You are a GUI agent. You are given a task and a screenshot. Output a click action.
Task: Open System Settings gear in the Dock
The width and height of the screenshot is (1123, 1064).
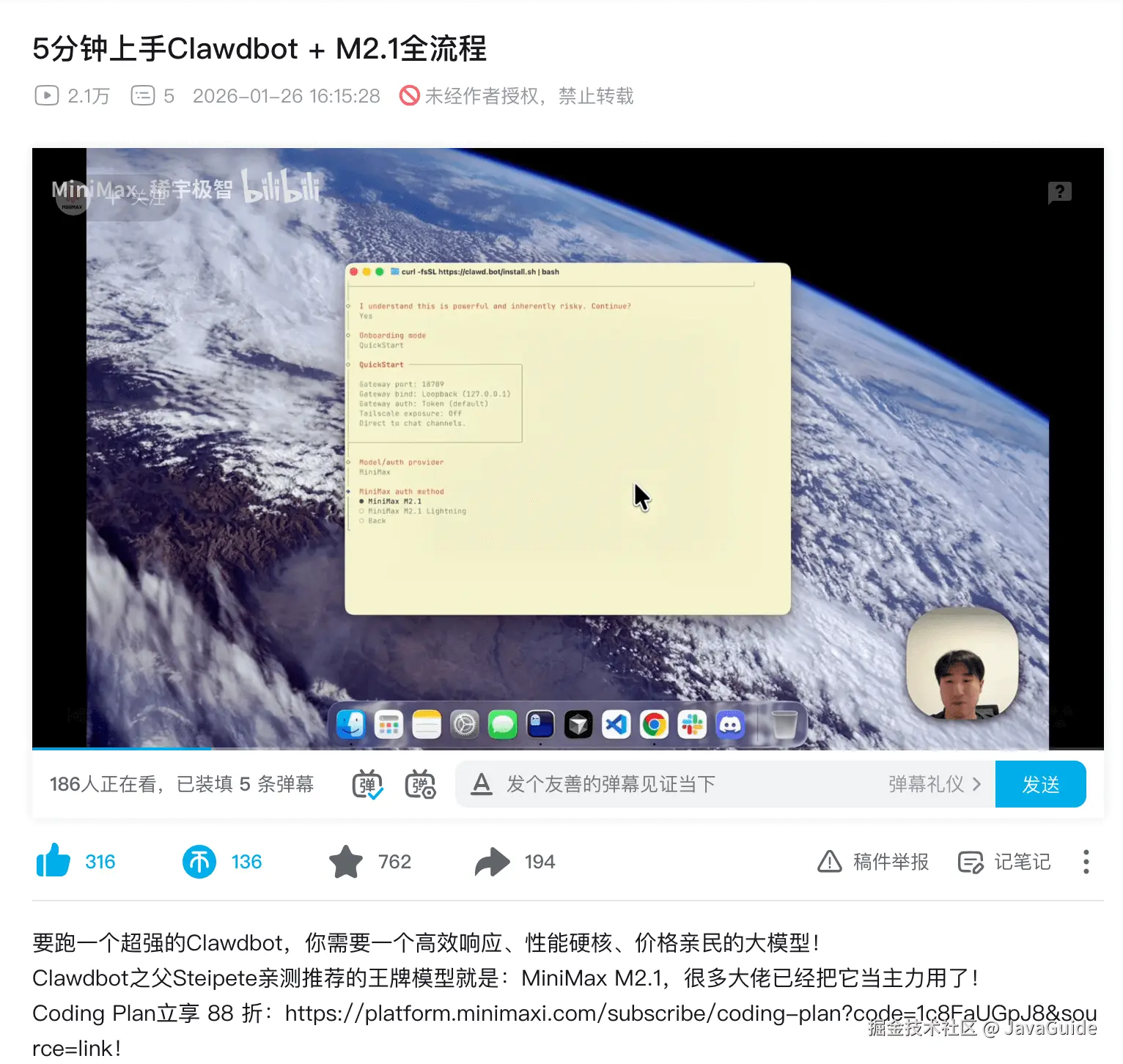tap(465, 725)
